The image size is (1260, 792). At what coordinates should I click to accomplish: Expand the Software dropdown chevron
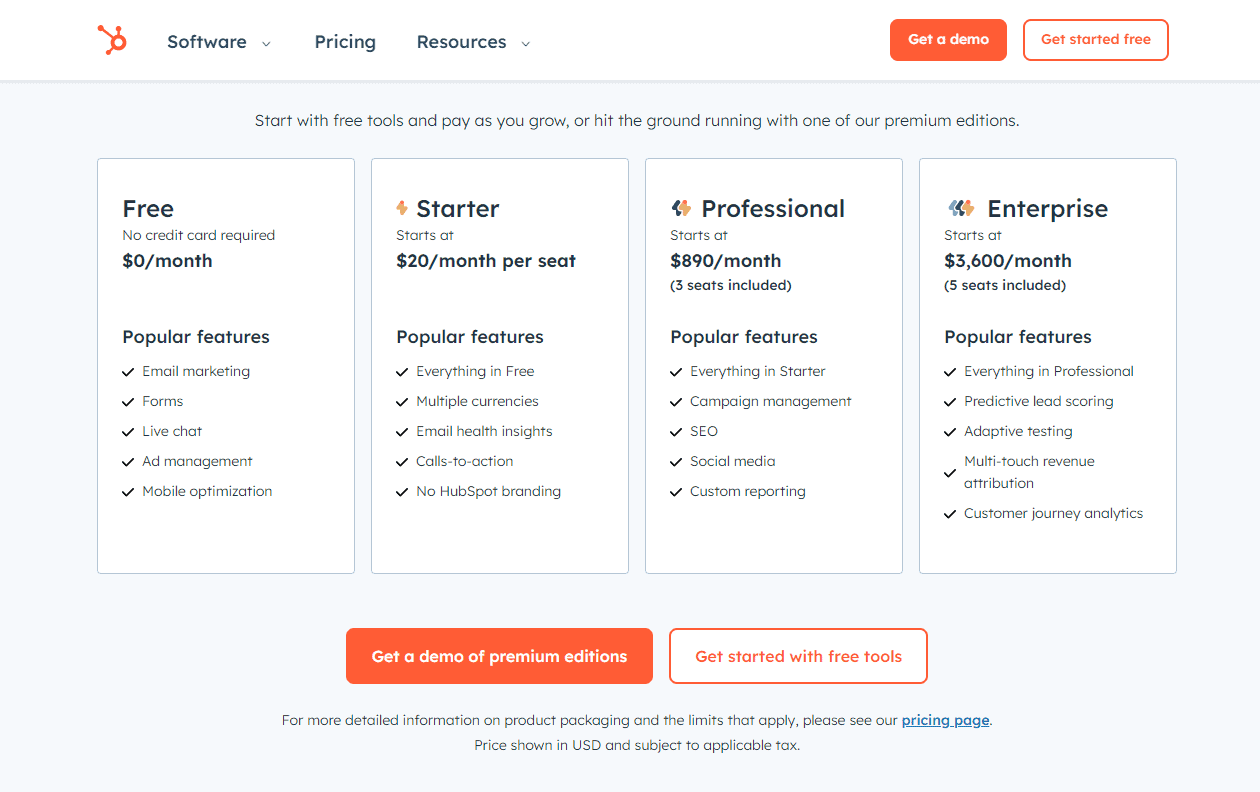coord(266,43)
